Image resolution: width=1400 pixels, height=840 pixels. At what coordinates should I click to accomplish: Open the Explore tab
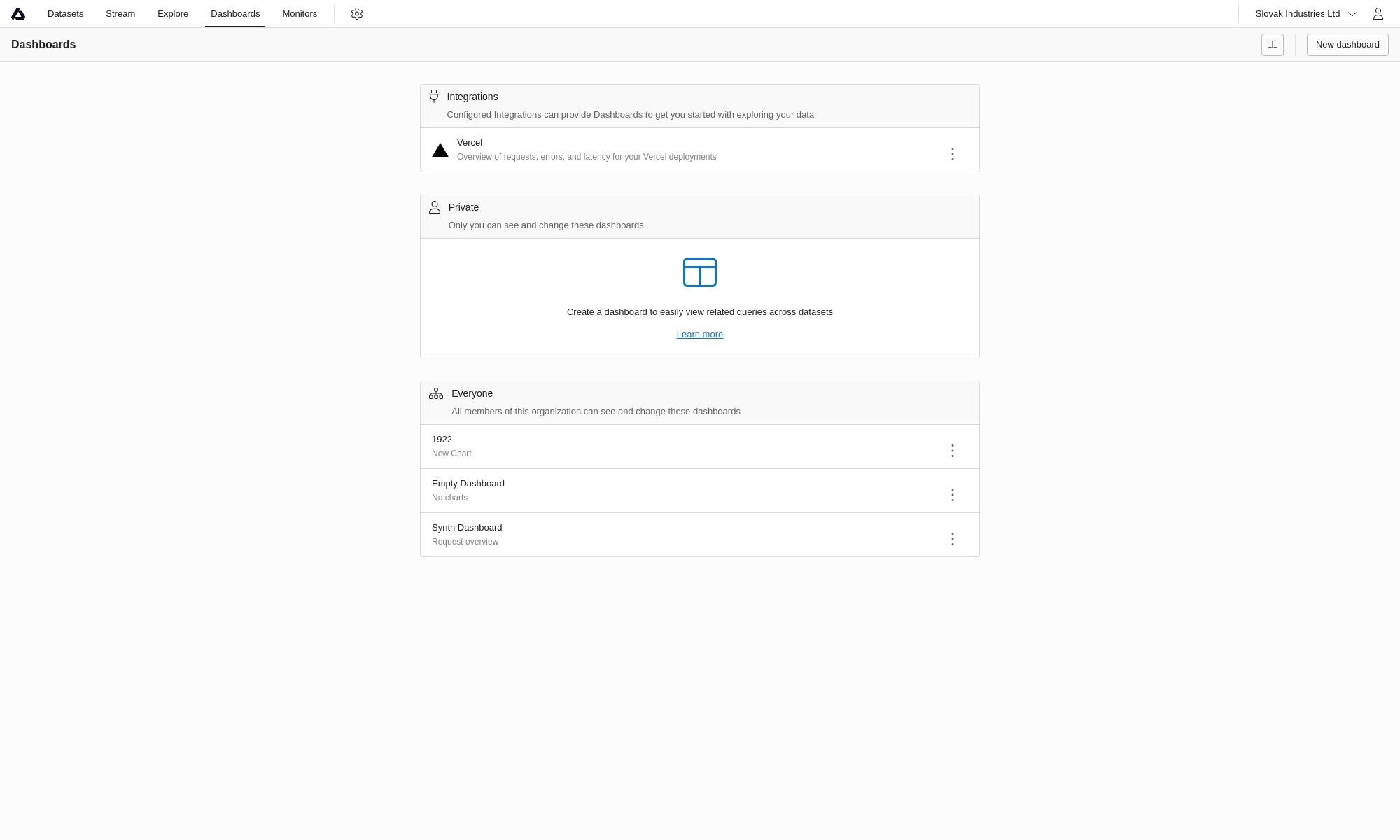[x=173, y=14]
